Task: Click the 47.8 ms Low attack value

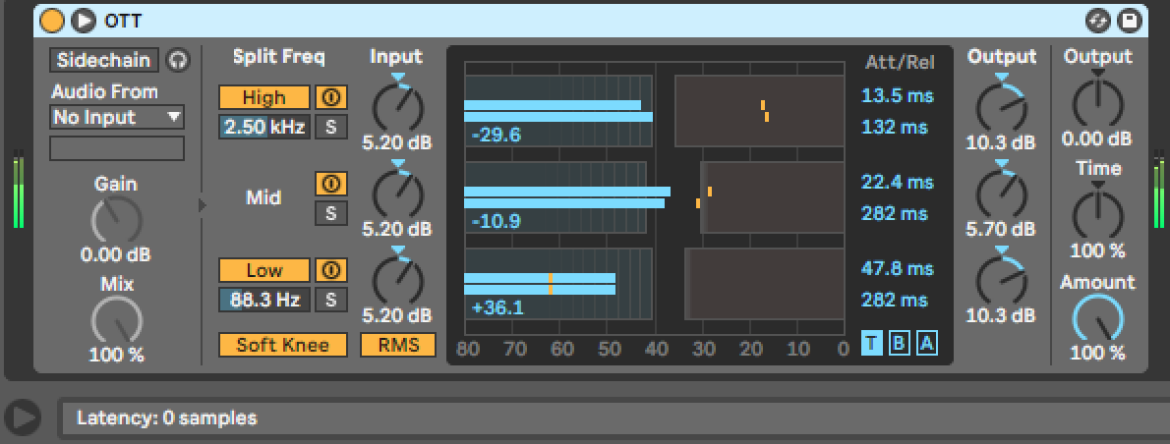Action: coord(898,268)
